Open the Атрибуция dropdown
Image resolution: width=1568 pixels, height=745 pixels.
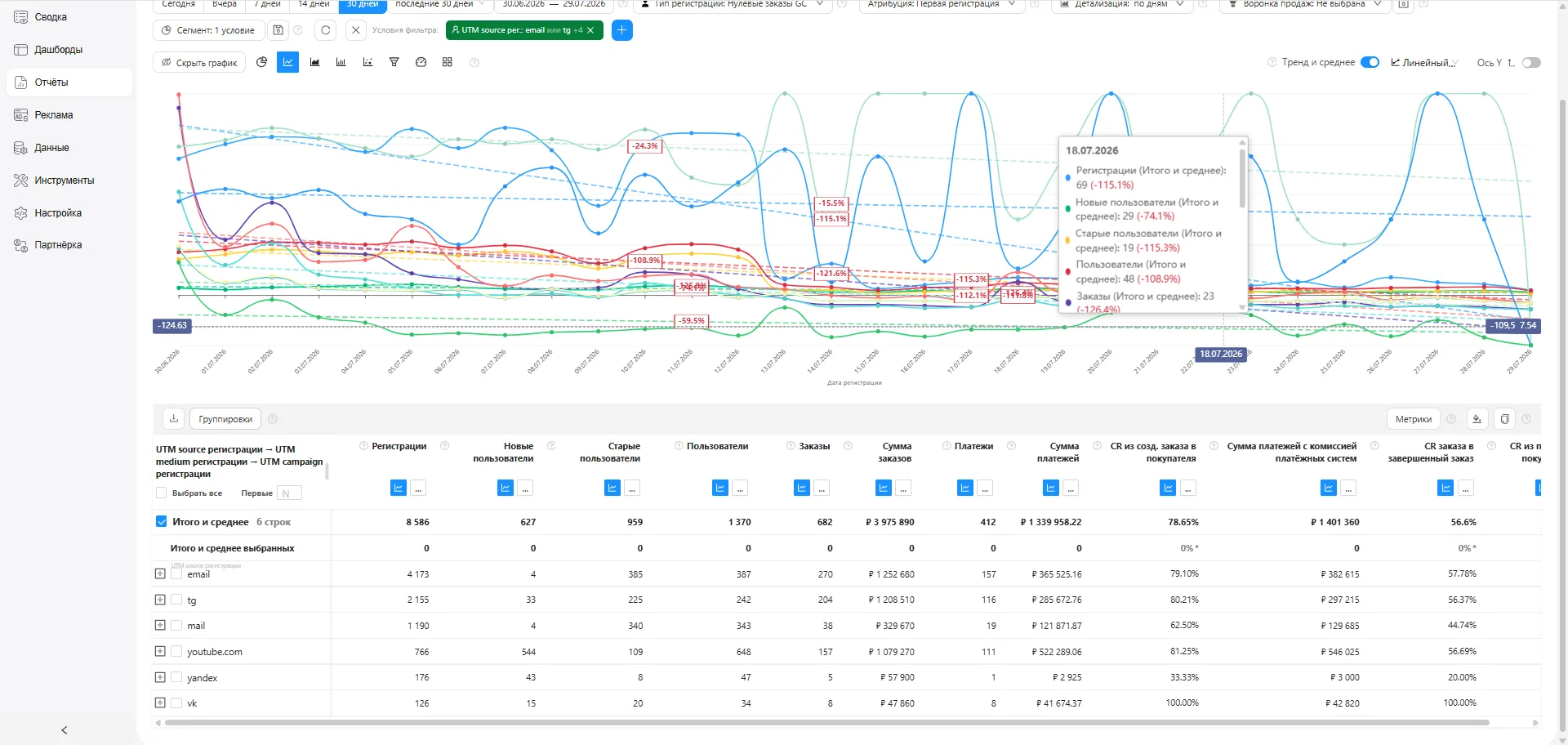click(942, 4)
